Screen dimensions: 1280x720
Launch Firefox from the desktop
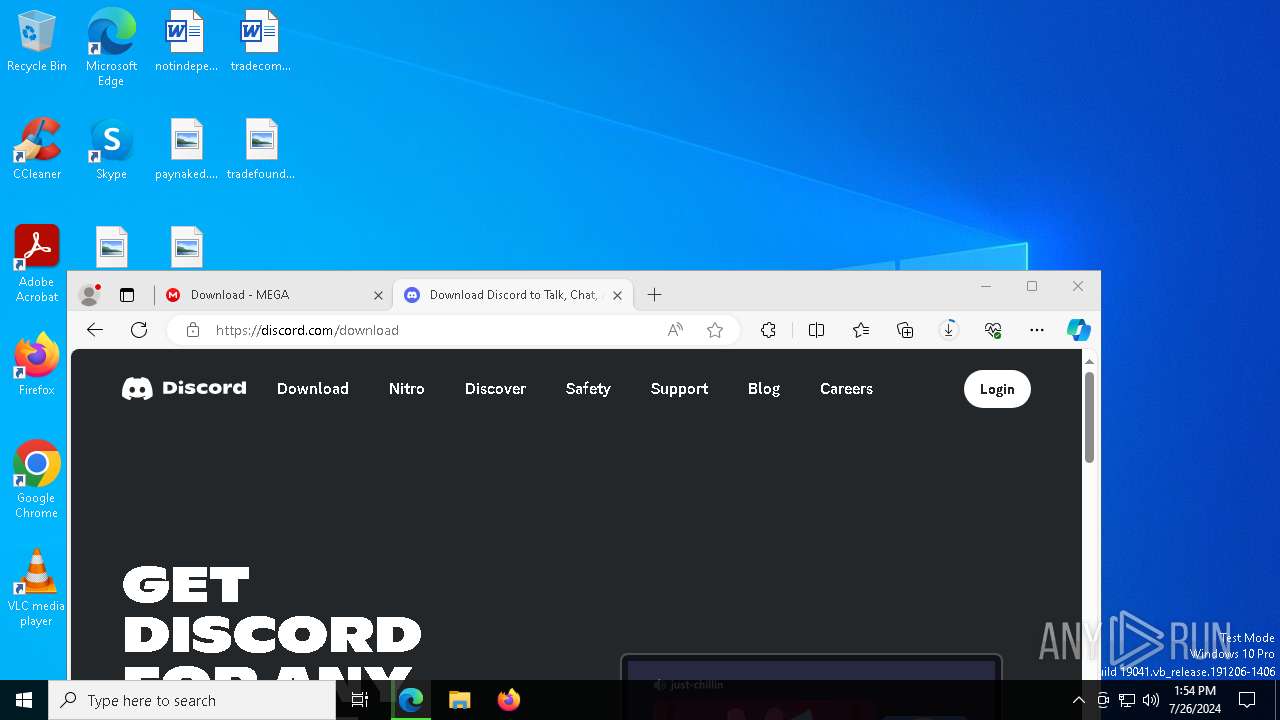37,365
